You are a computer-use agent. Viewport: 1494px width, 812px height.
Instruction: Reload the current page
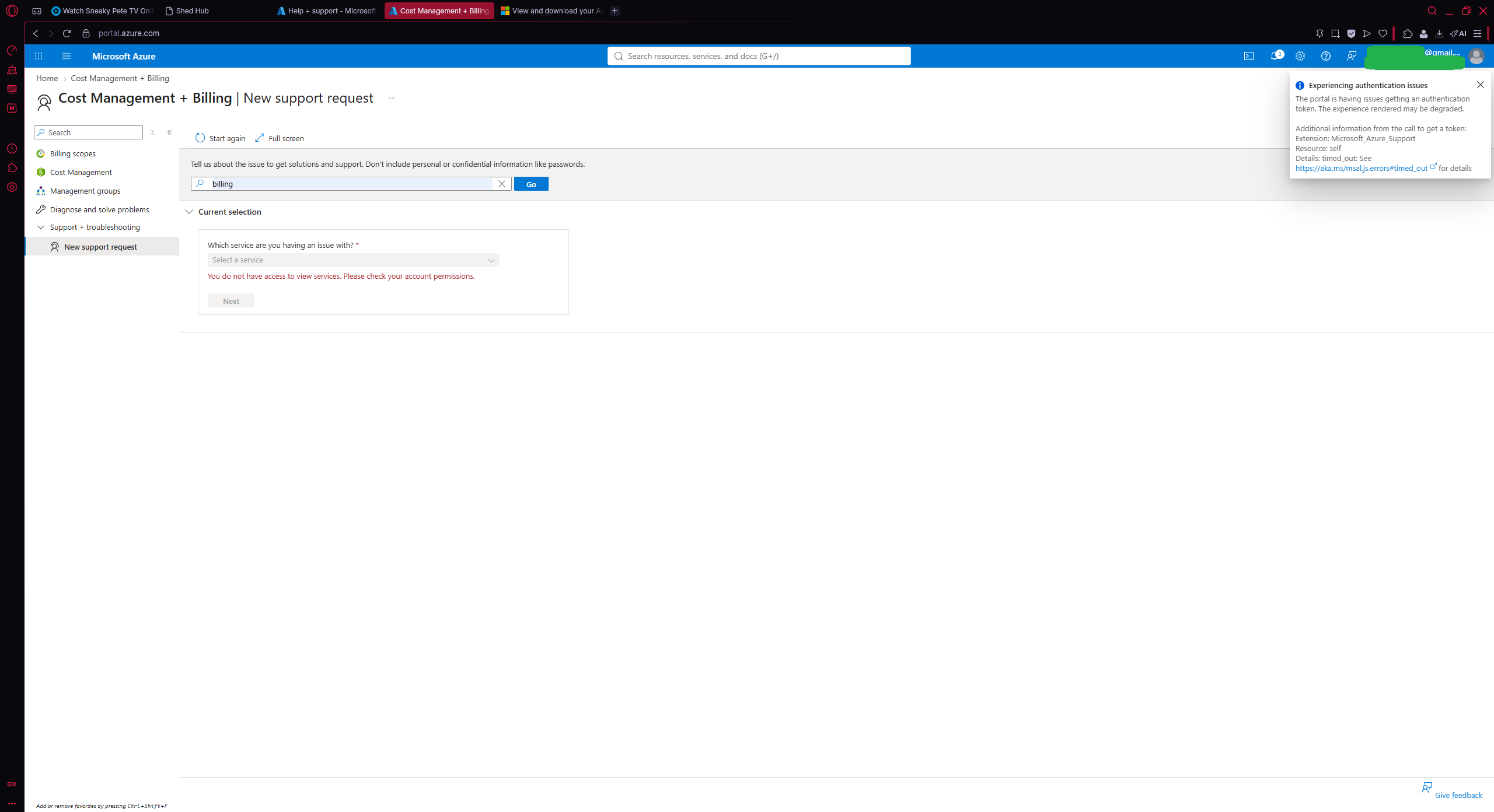pos(67,33)
